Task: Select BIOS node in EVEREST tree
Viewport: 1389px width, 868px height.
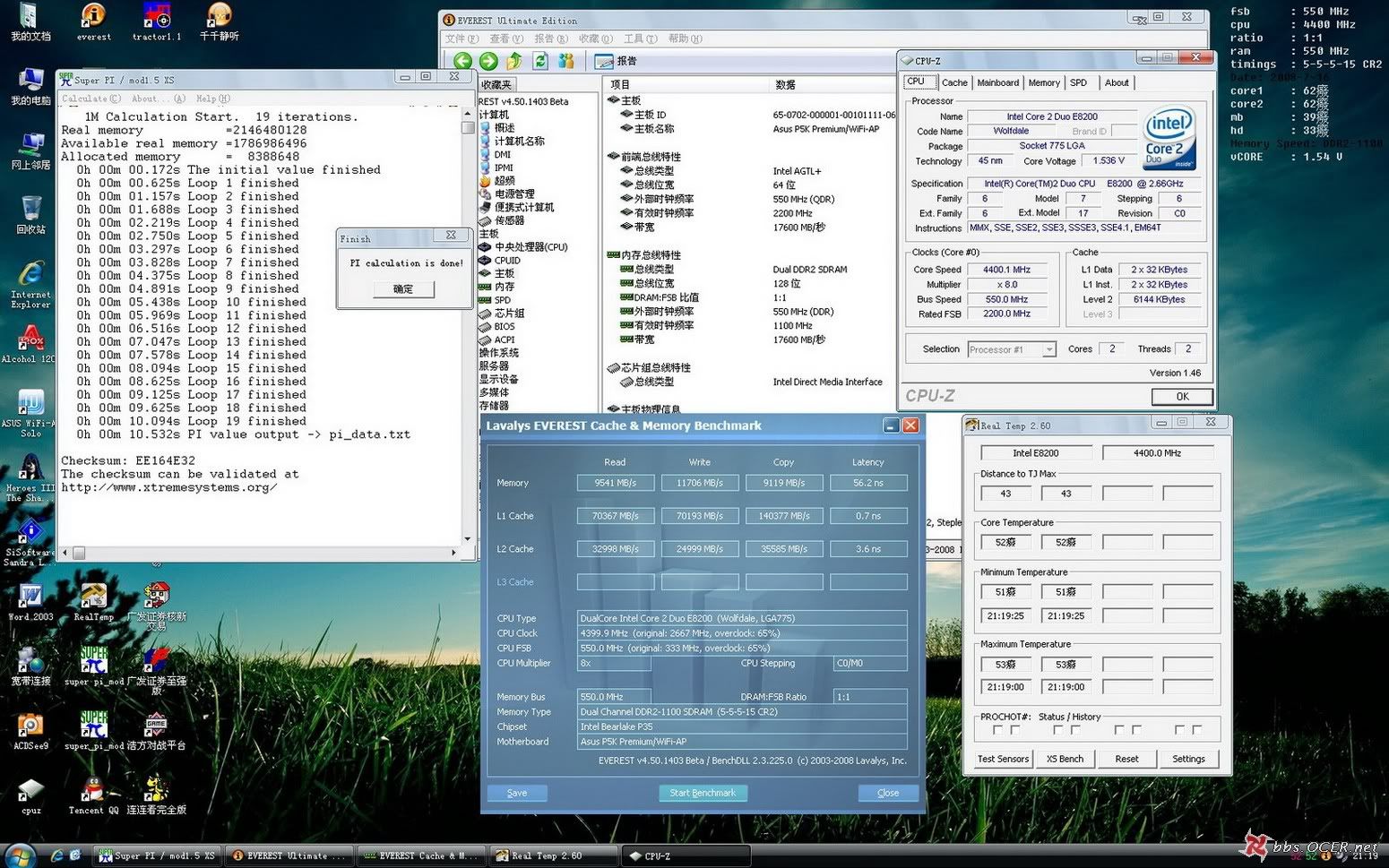Action: (x=505, y=327)
